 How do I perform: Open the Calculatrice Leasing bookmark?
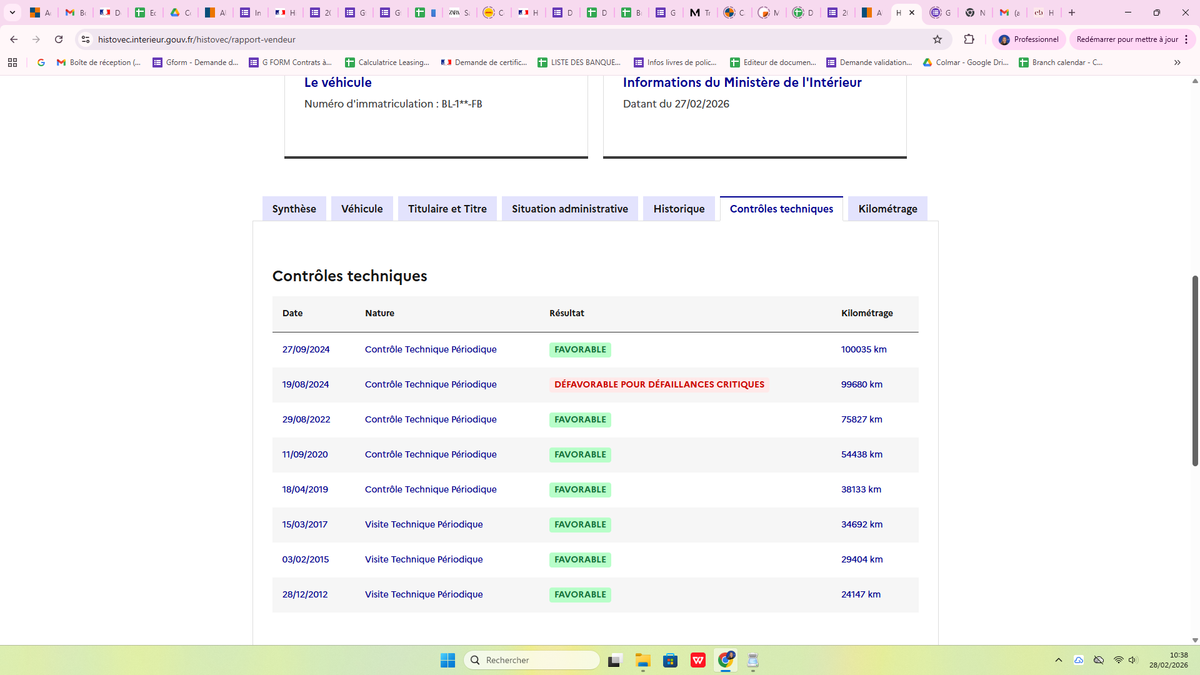click(x=386, y=62)
